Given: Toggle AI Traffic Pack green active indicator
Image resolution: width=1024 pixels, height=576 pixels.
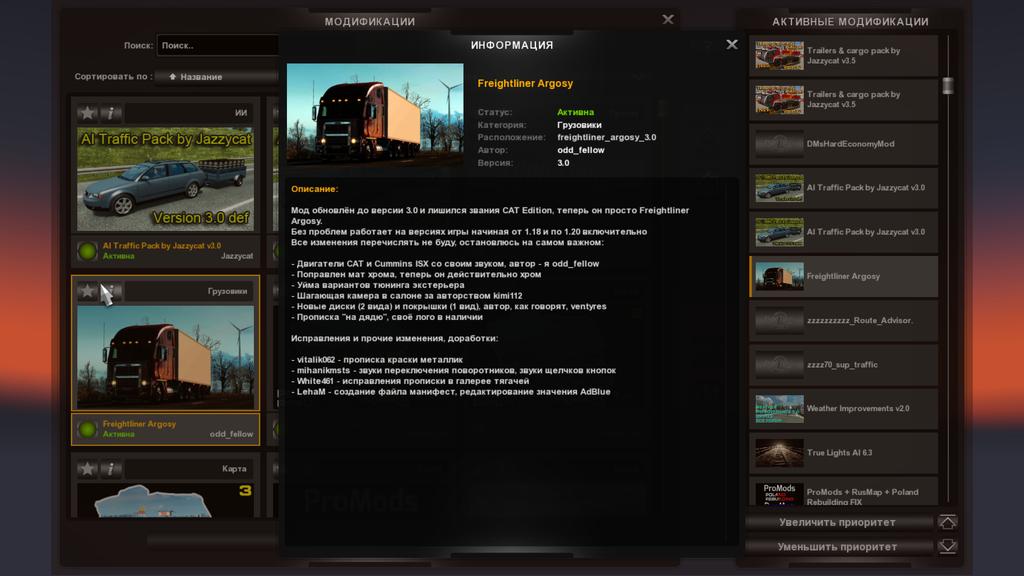Looking at the screenshot, I should [87, 251].
